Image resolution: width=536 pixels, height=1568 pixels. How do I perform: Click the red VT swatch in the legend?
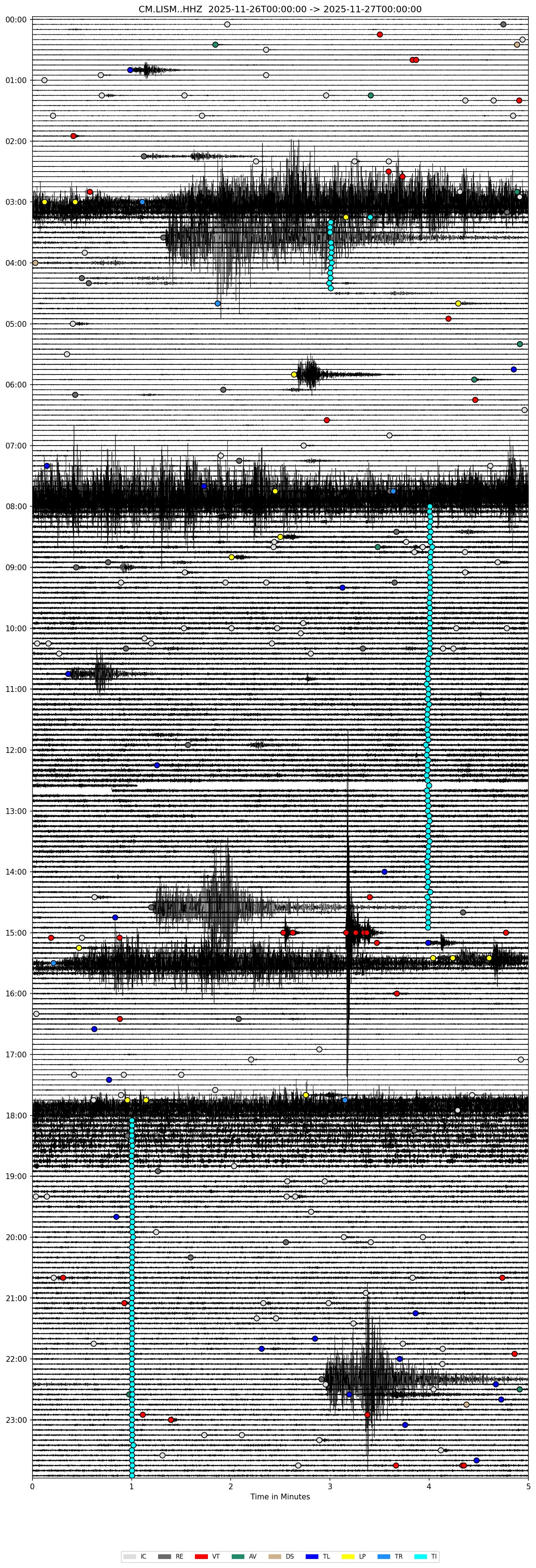tap(202, 1551)
